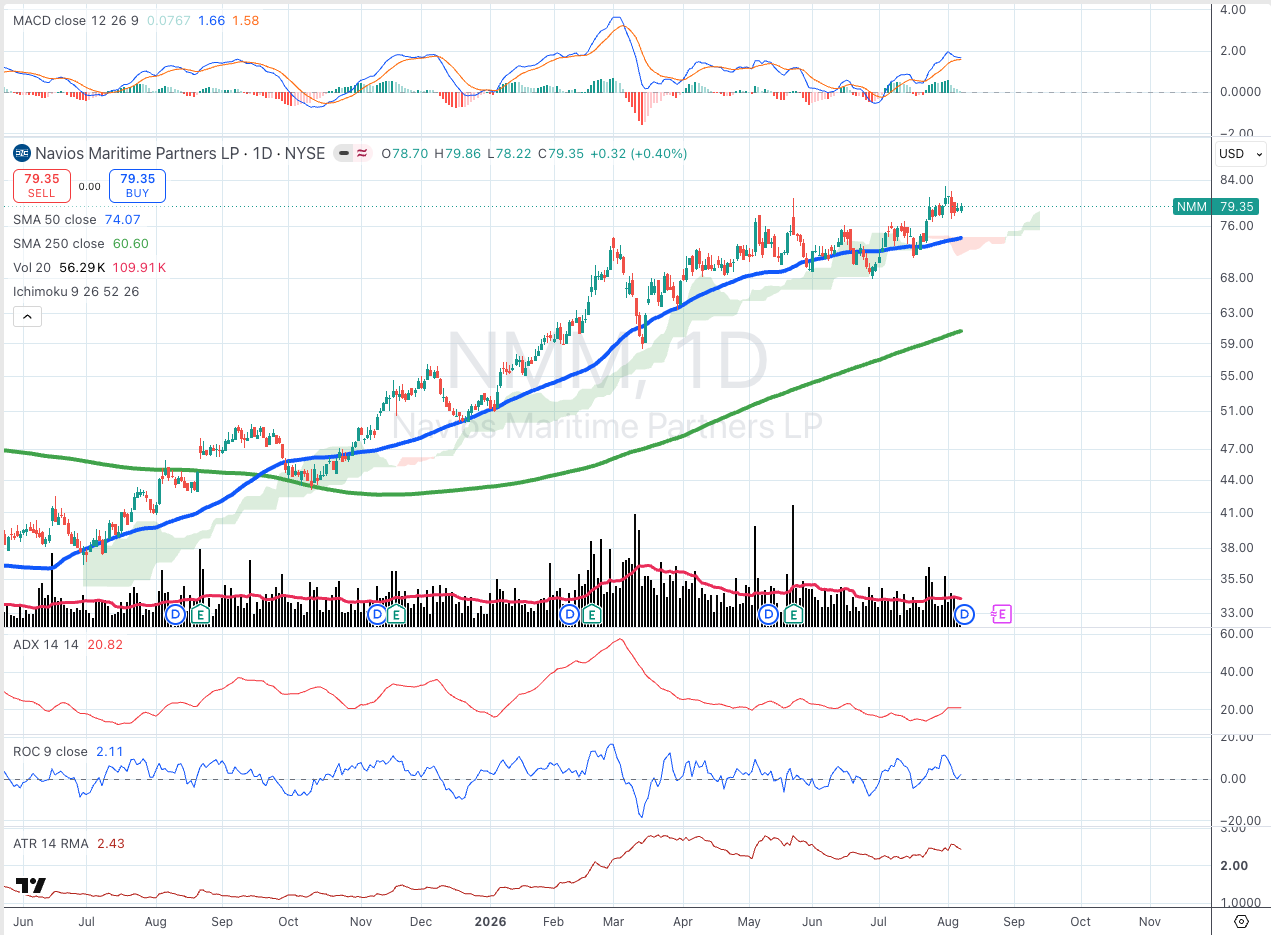The image size is (1271, 935).
Task: Click the 44.00 price axis label
Action: [x=1236, y=479]
